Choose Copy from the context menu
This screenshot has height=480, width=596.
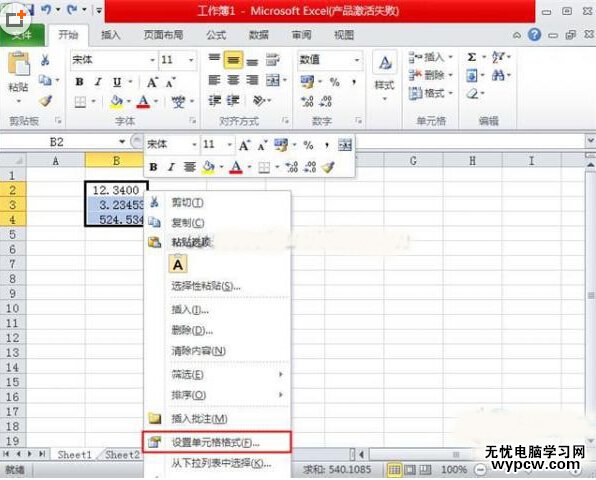(x=217, y=222)
